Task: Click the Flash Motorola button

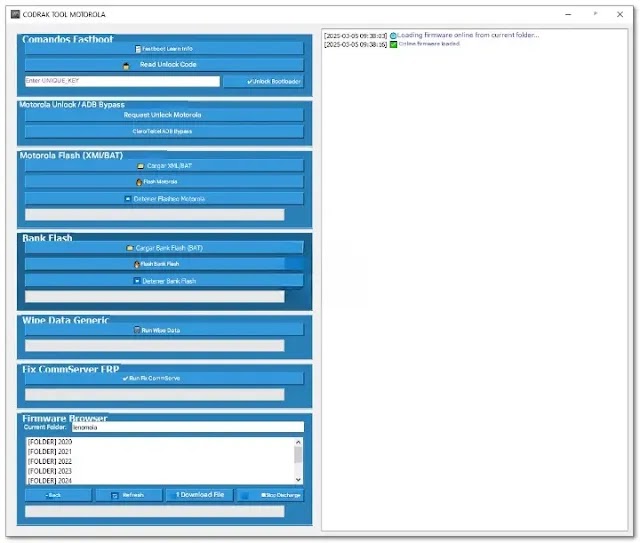Action: click(164, 182)
